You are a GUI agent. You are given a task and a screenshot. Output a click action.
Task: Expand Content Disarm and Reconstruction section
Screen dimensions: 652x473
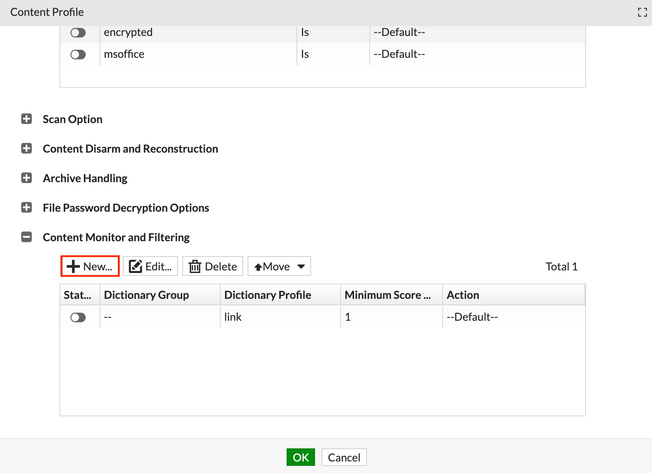point(27,149)
